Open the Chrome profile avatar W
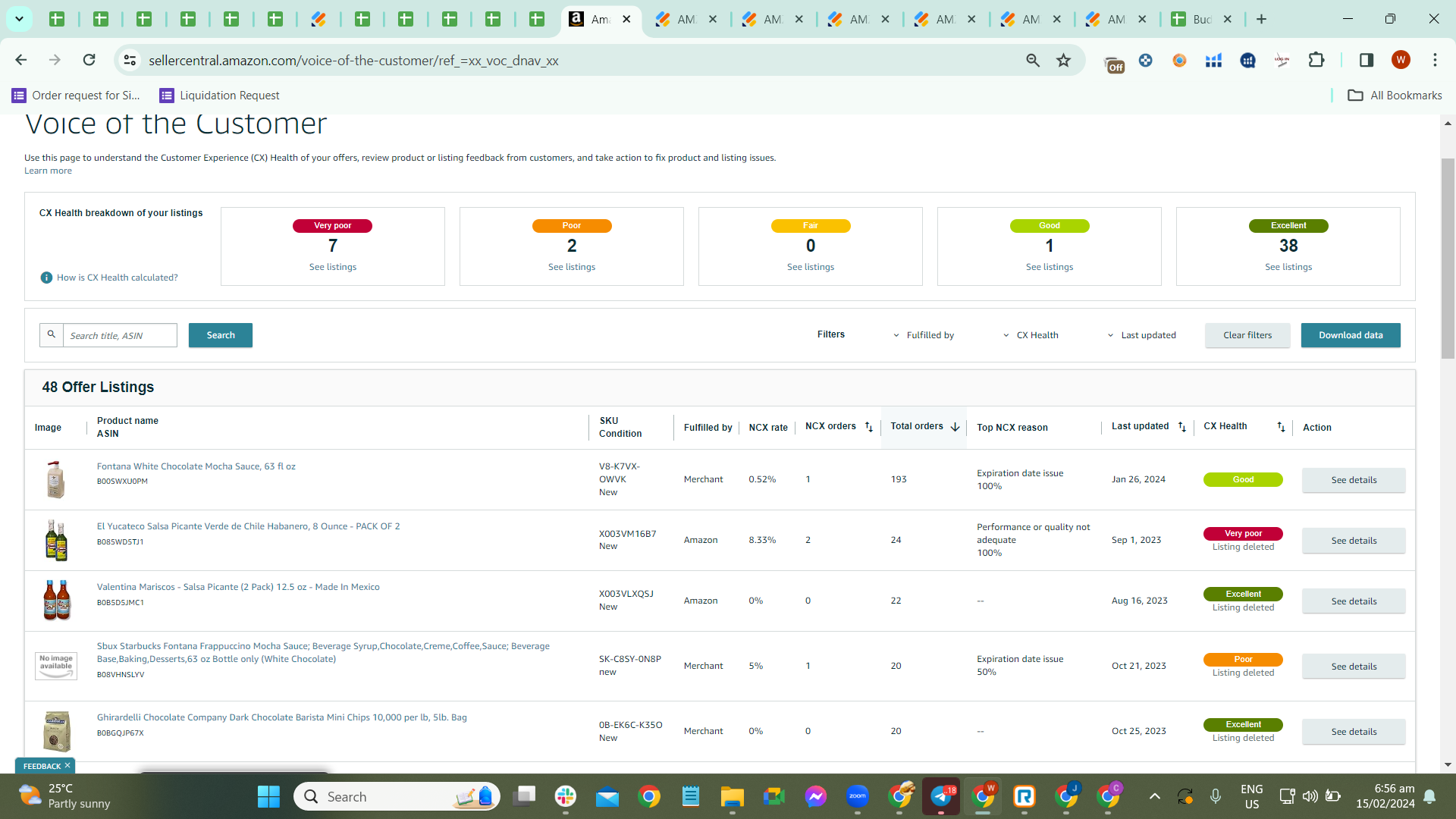The image size is (1456, 819). (1401, 61)
